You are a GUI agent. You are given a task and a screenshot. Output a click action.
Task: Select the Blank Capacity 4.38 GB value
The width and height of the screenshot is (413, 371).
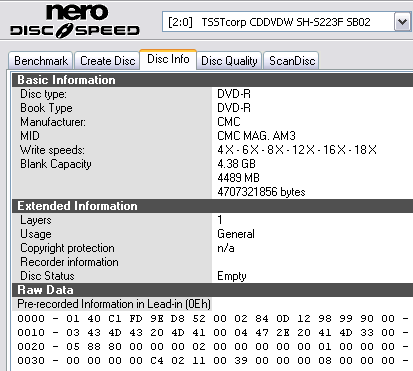click(236, 164)
